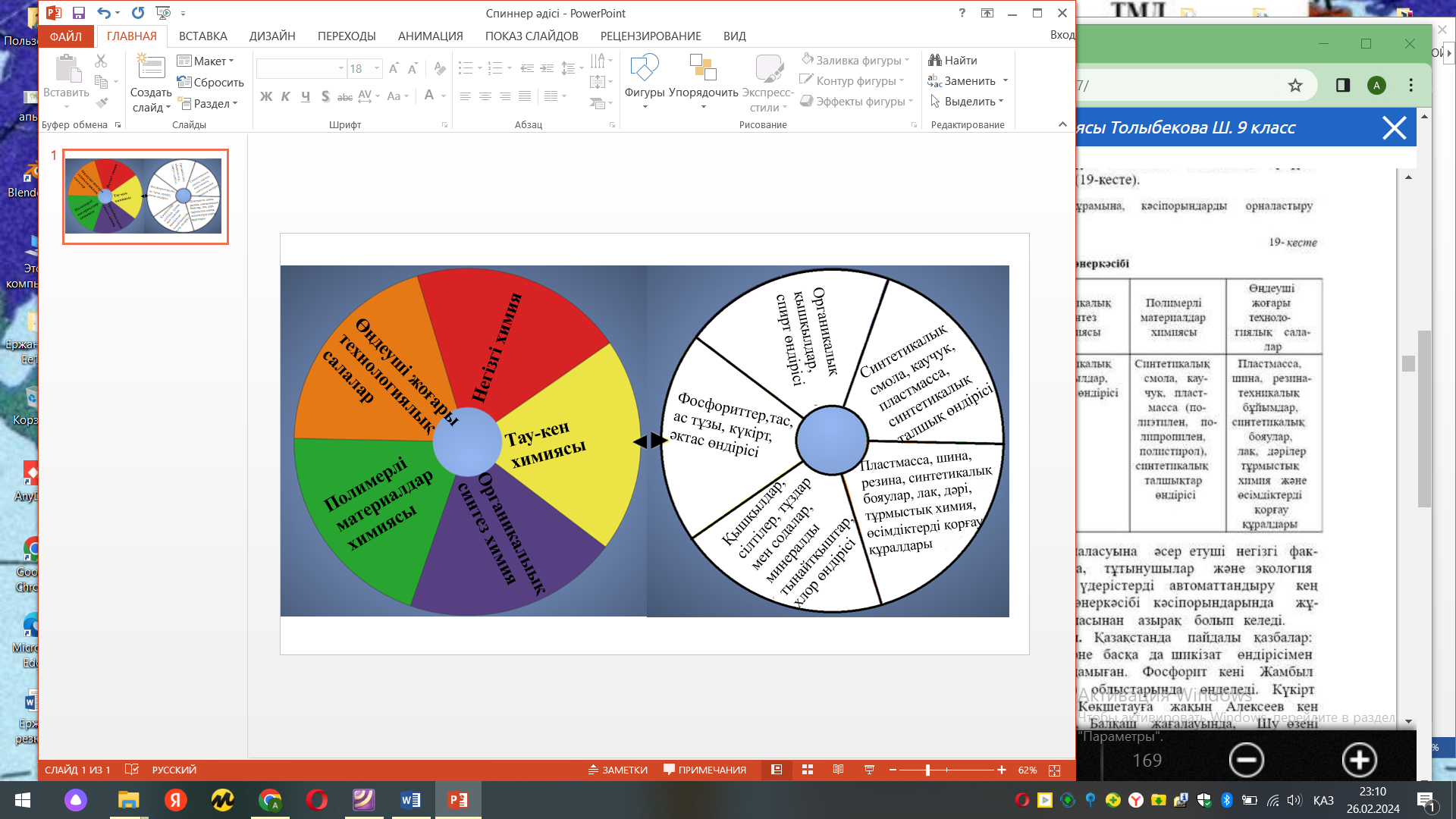Click zoom out minus in status bar
Viewport: 1456px width, 819px height.
[893, 770]
